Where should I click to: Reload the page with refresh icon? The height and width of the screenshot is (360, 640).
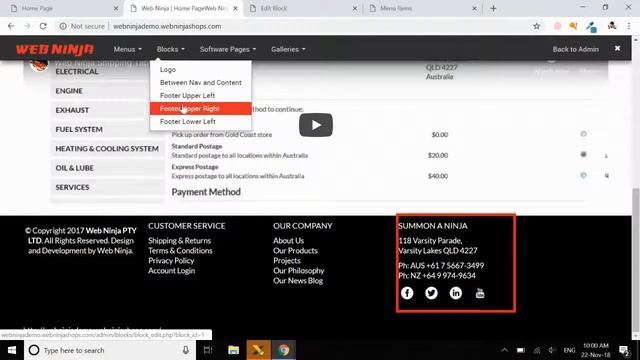pos(43,26)
